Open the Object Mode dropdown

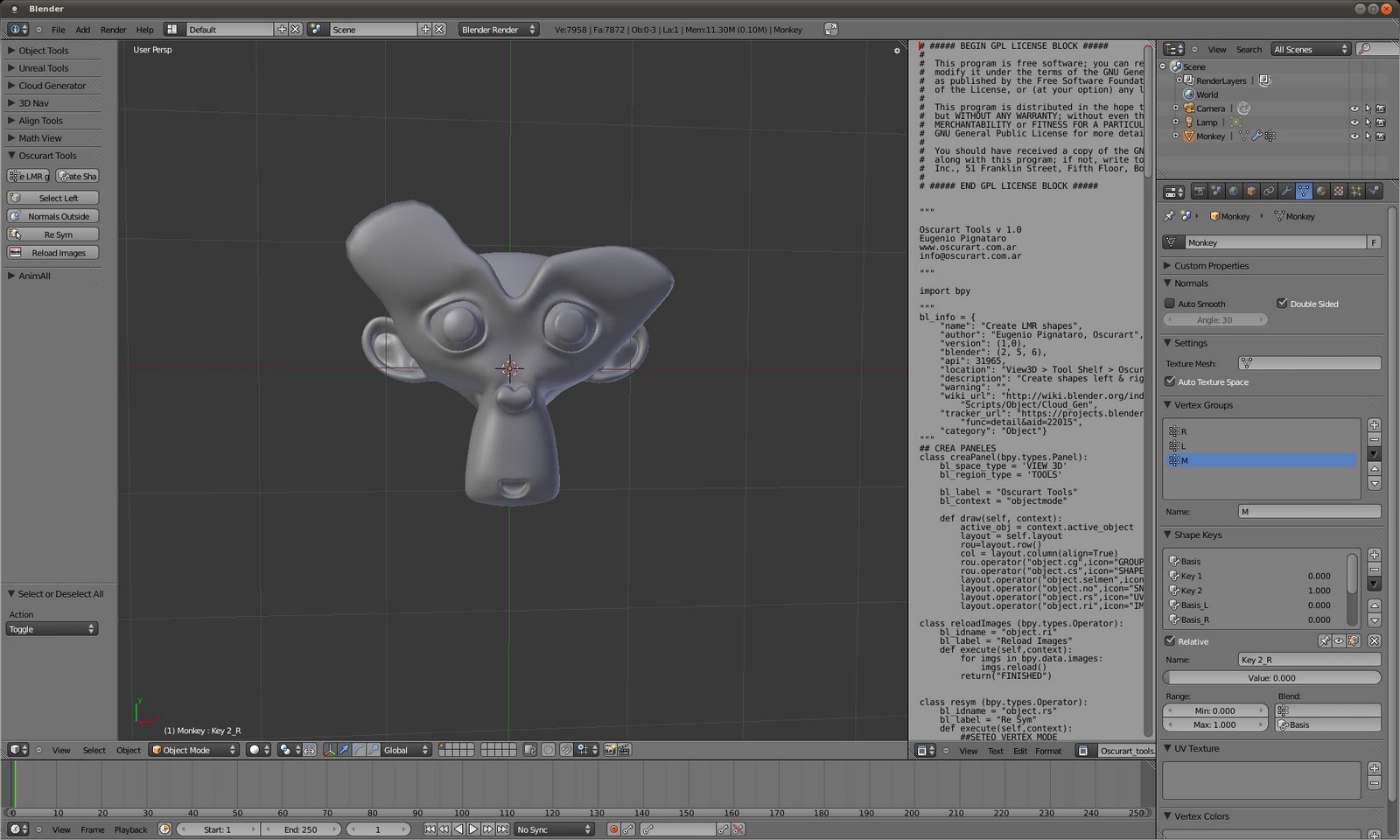(x=193, y=750)
